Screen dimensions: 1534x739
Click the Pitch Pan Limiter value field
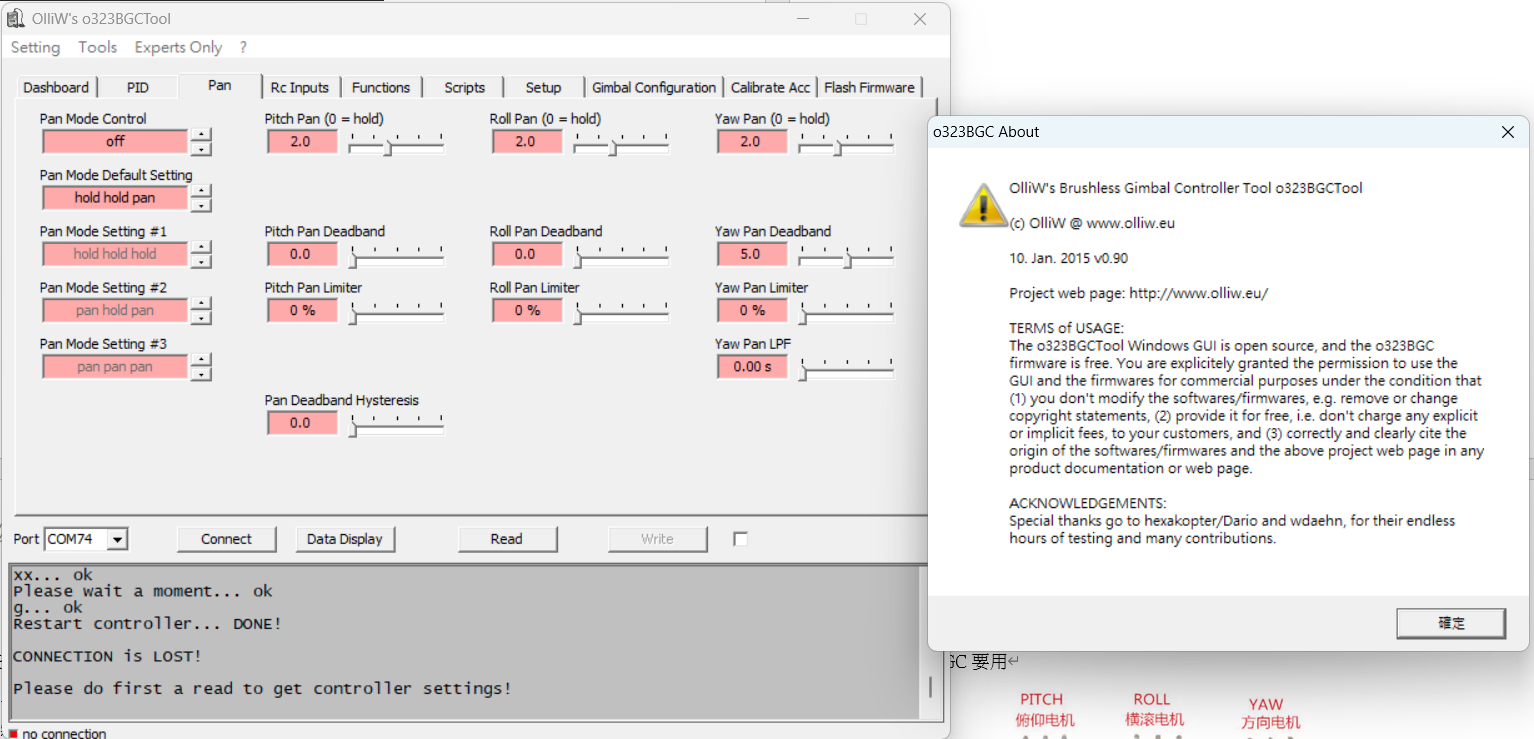pyautogui.click(x=302, y=311)
